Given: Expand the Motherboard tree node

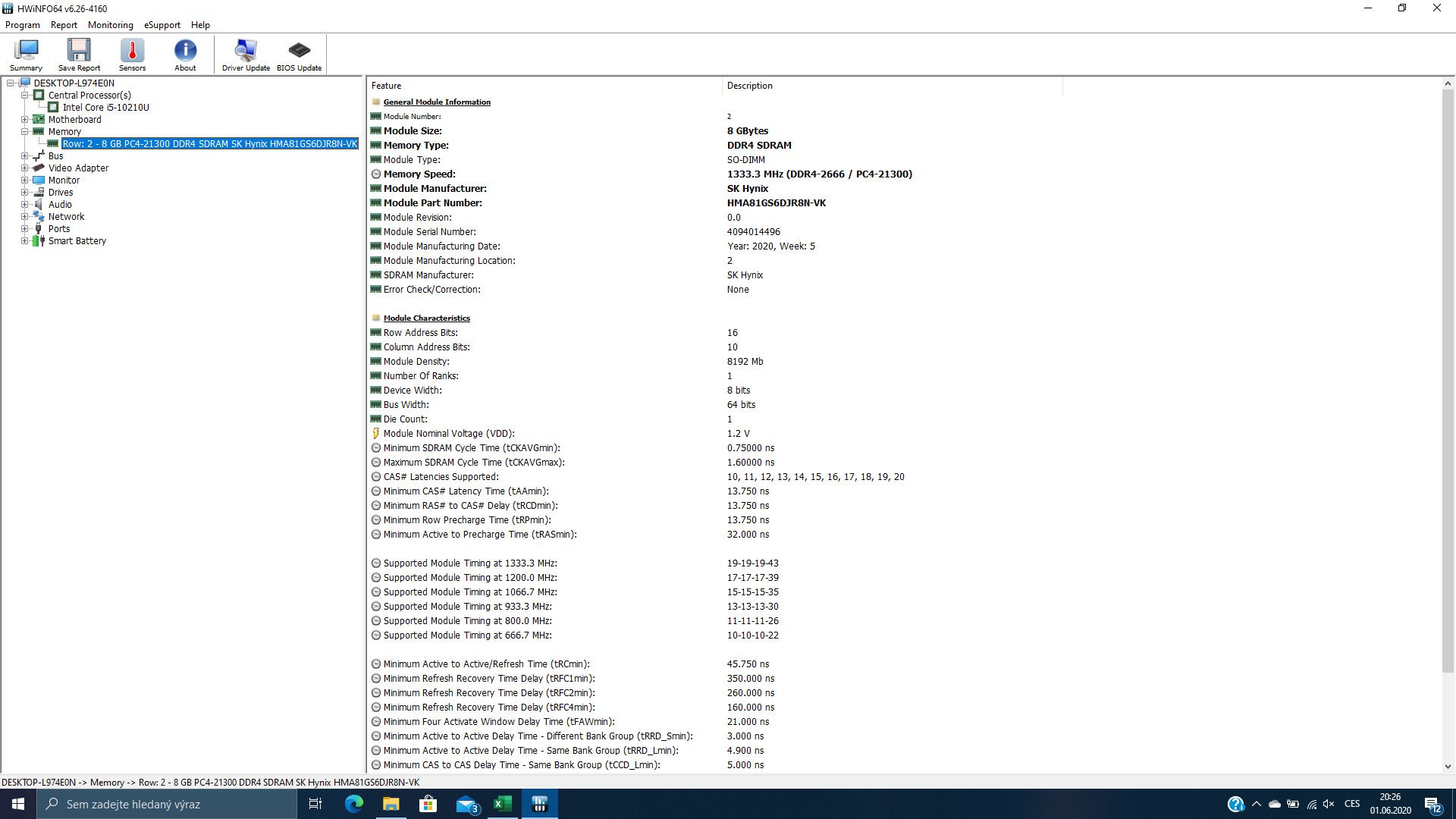Looking at the screenshot, I should click(24, 120).
